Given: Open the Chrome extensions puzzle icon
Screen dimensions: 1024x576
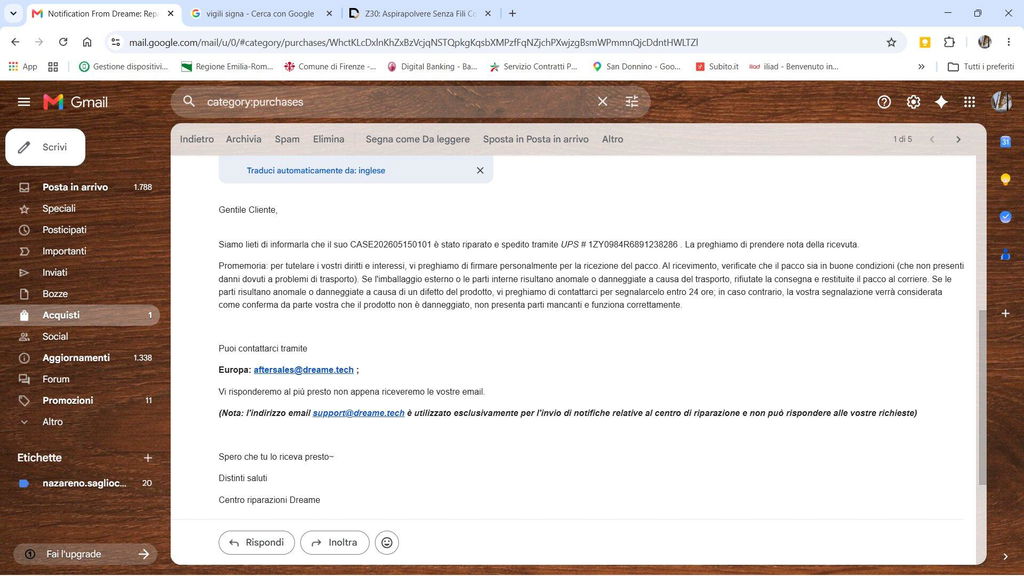Looking at the screenshot, I should click(x=949, y=42).
